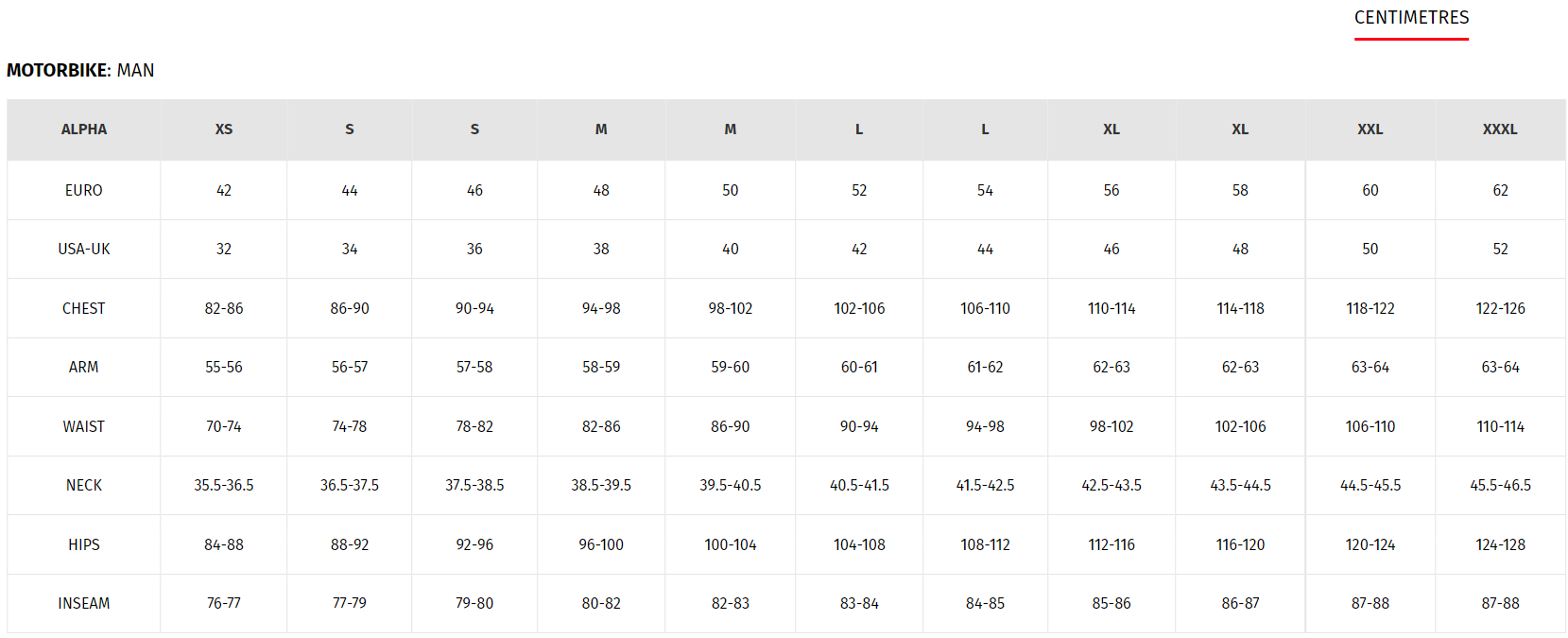Select the ARM row label
Viewport: 1568px width, 638px height.
point(84,367)
